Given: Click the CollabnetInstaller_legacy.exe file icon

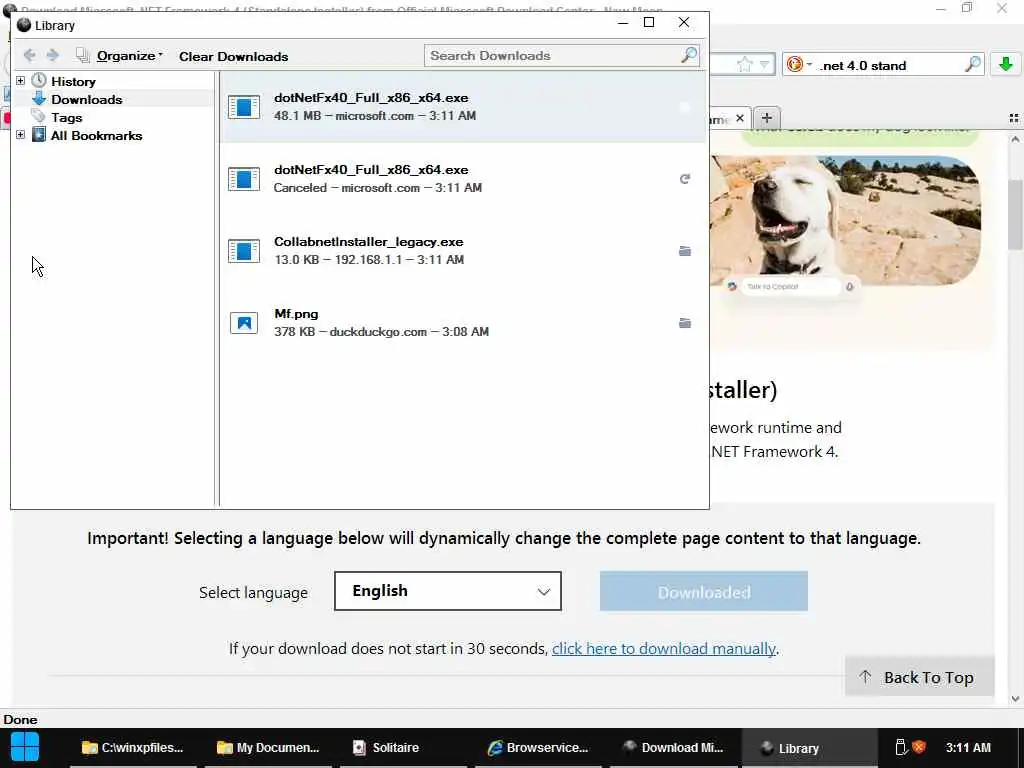Looking at the screenshot, I should [x=244, y=251].
